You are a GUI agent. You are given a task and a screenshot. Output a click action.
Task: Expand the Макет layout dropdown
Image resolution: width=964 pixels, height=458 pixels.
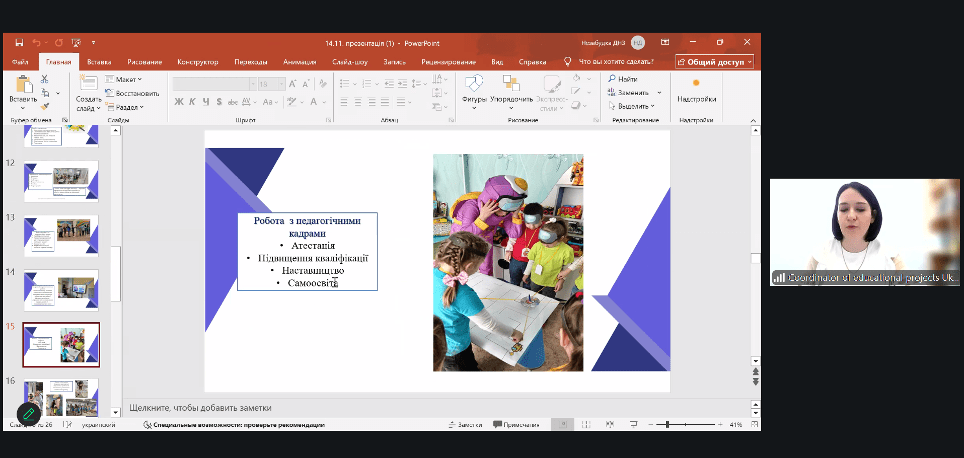[128, 79]
